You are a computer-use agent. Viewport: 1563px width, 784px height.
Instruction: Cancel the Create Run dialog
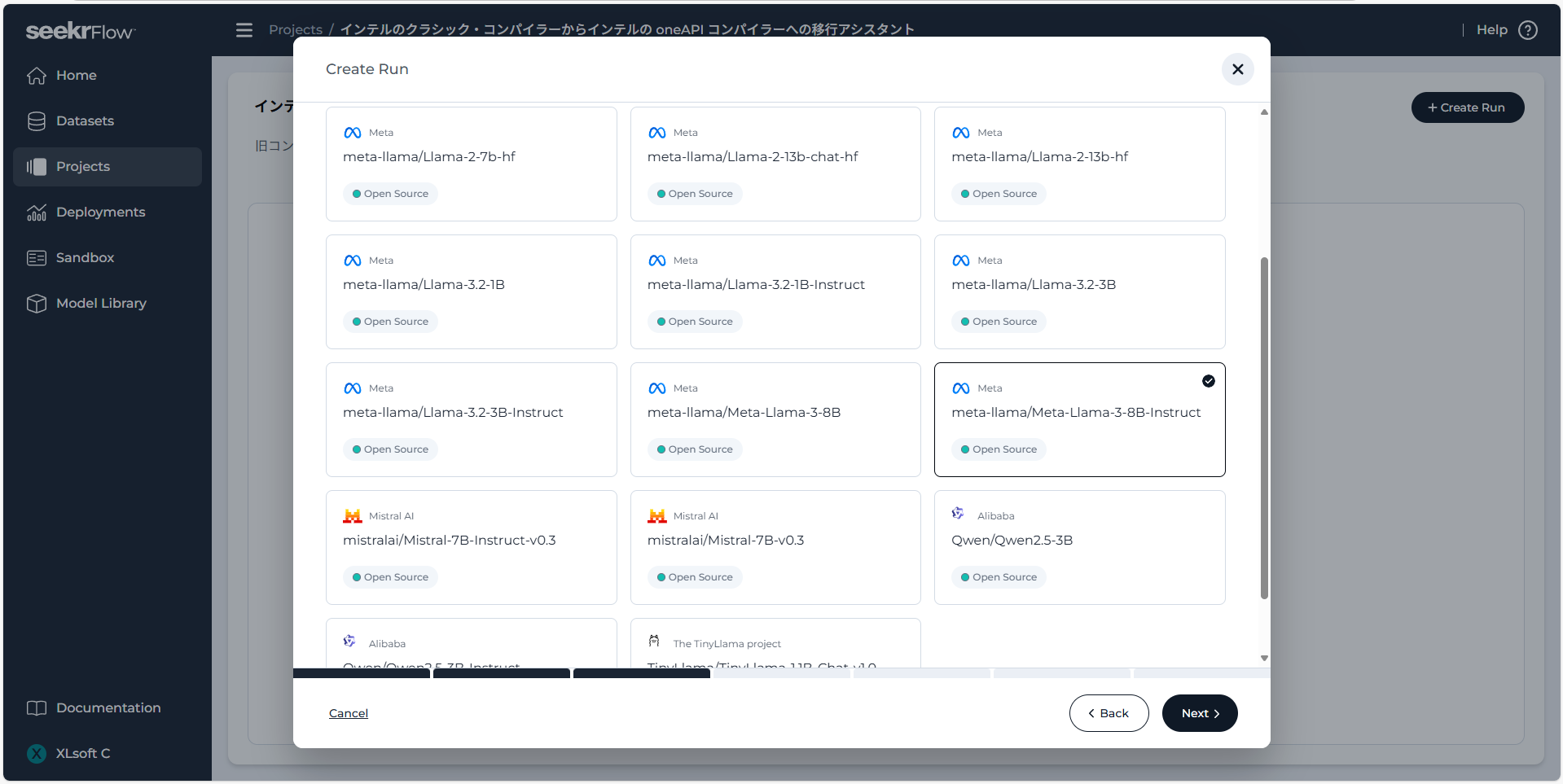pyautogui.click(x=349, y=713)
